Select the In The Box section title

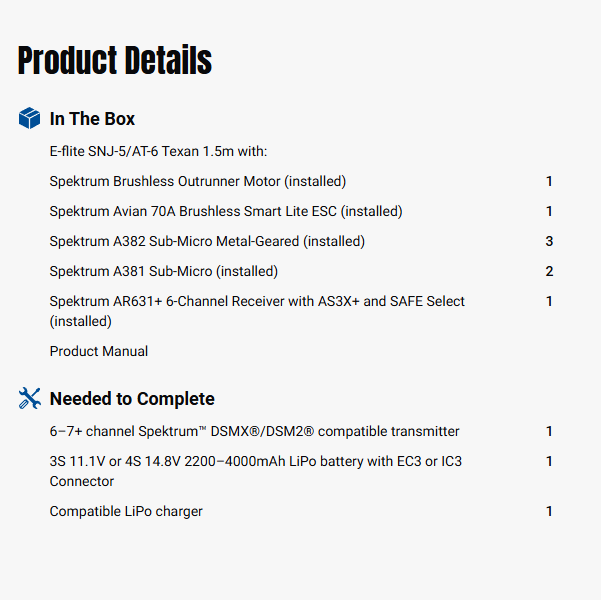92,119
